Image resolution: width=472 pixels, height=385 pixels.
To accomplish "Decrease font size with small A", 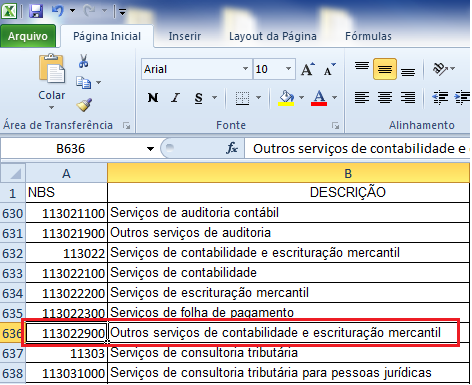I will click(x=330, y=69).
